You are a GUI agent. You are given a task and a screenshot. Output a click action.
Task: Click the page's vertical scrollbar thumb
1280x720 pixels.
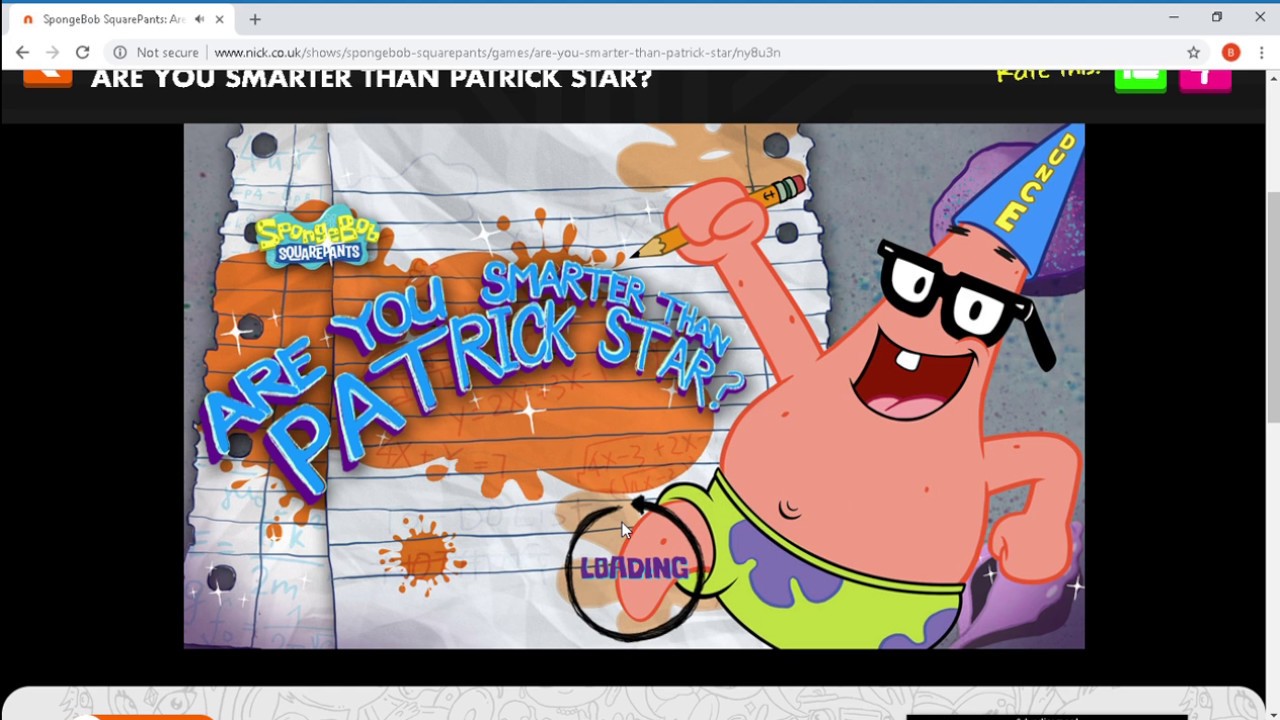point(1272,308)
